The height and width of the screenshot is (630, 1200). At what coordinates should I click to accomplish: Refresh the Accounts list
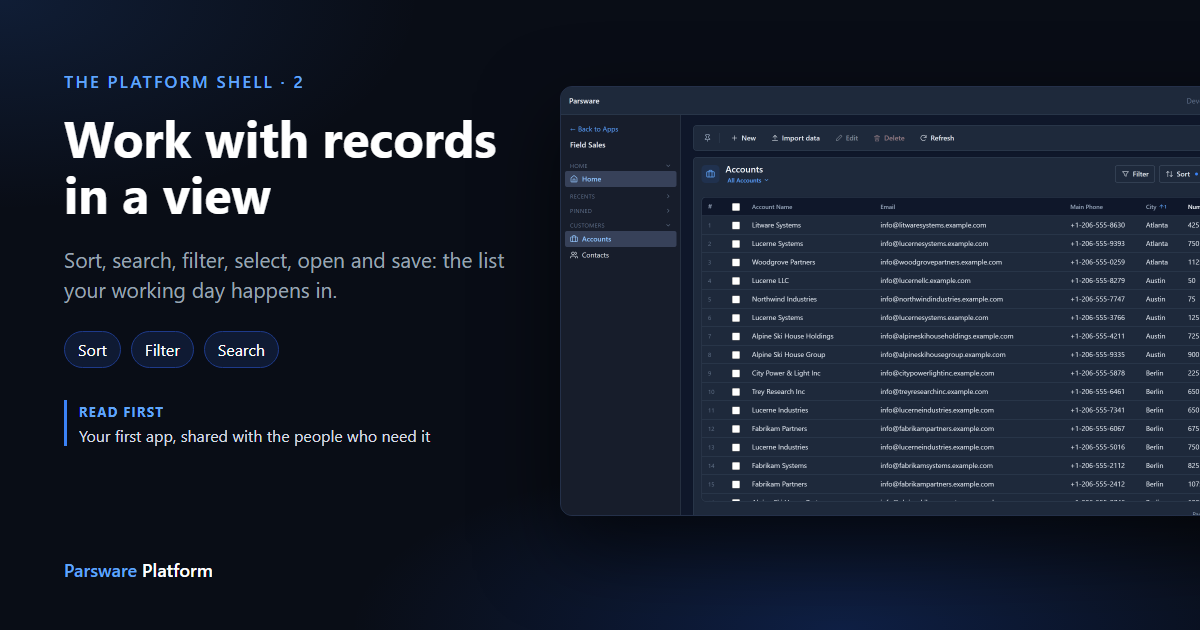point(937,138)
